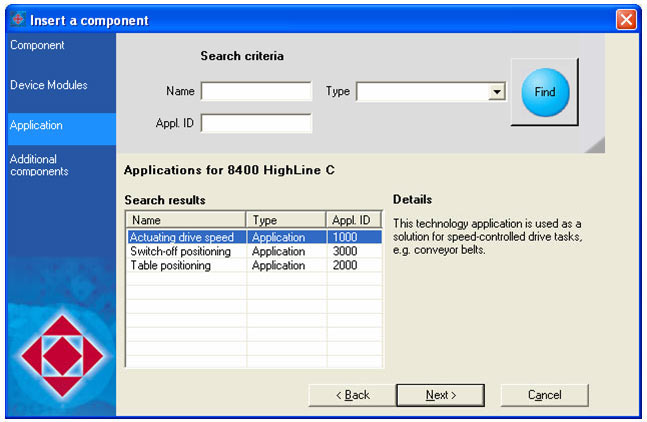
Task: Select Actuating drive speed row
Action: [x=182, y=238]
